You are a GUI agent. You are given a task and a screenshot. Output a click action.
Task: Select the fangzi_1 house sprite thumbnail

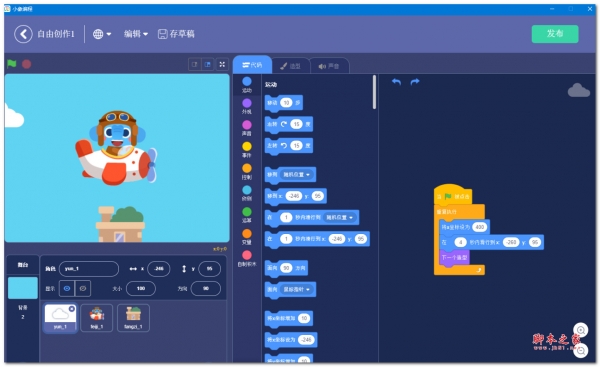[133, 318]
